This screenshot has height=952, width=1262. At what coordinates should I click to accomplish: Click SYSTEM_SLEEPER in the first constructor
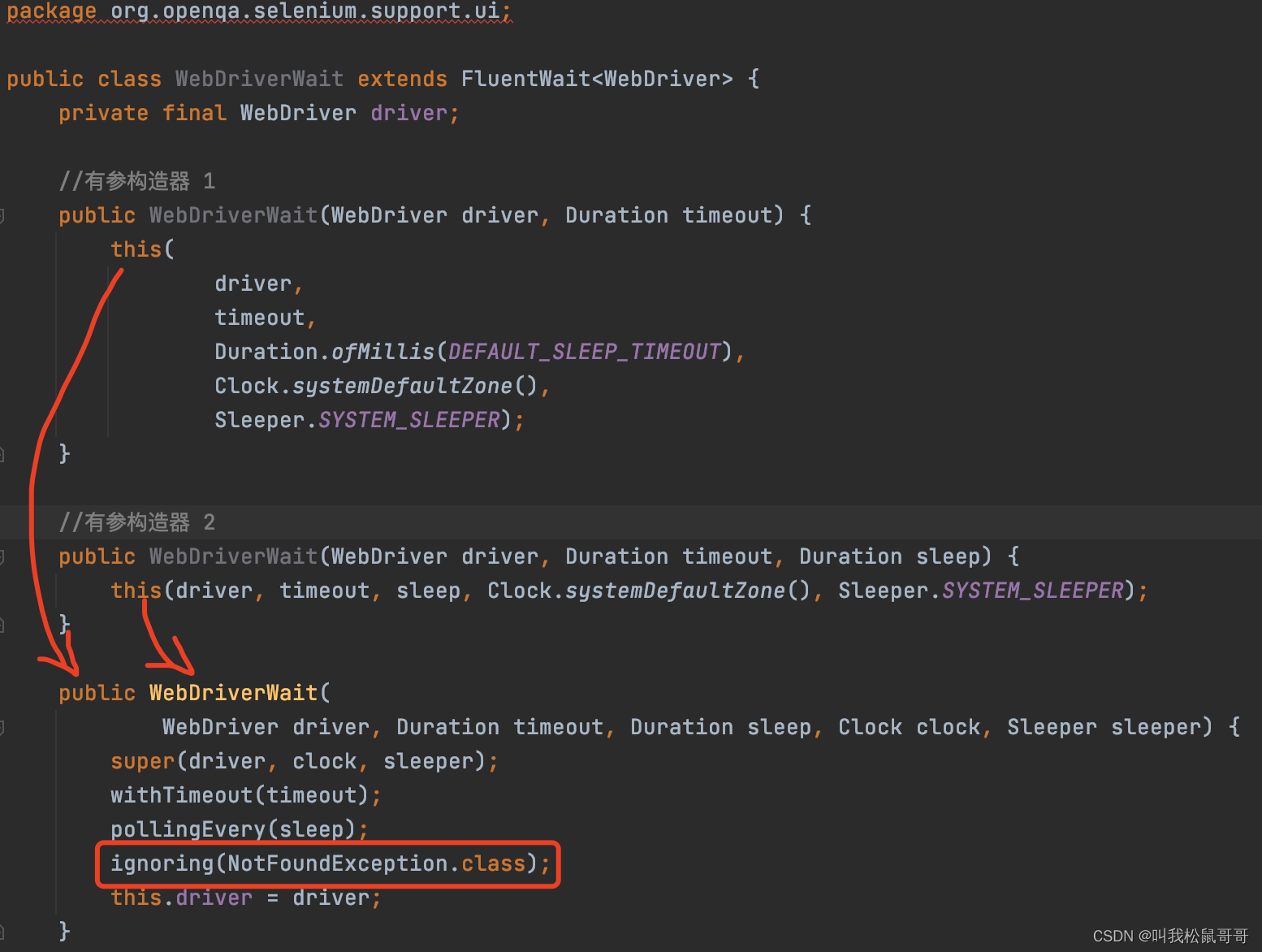408,420
